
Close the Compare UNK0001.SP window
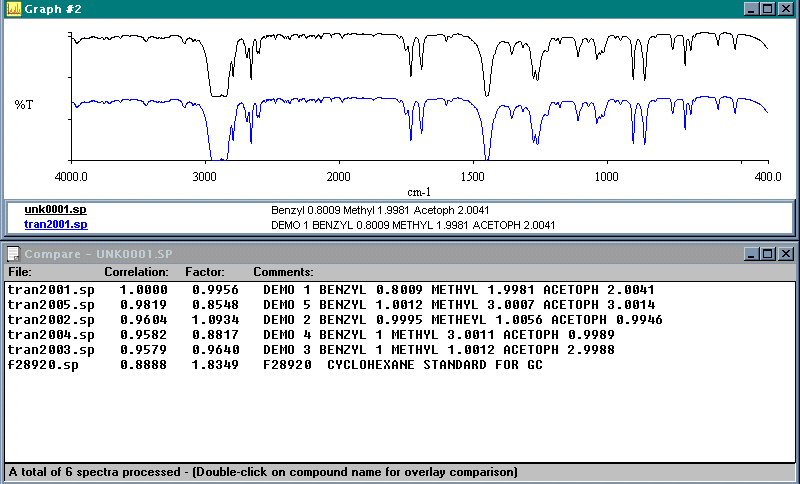[x=786, y=254]
